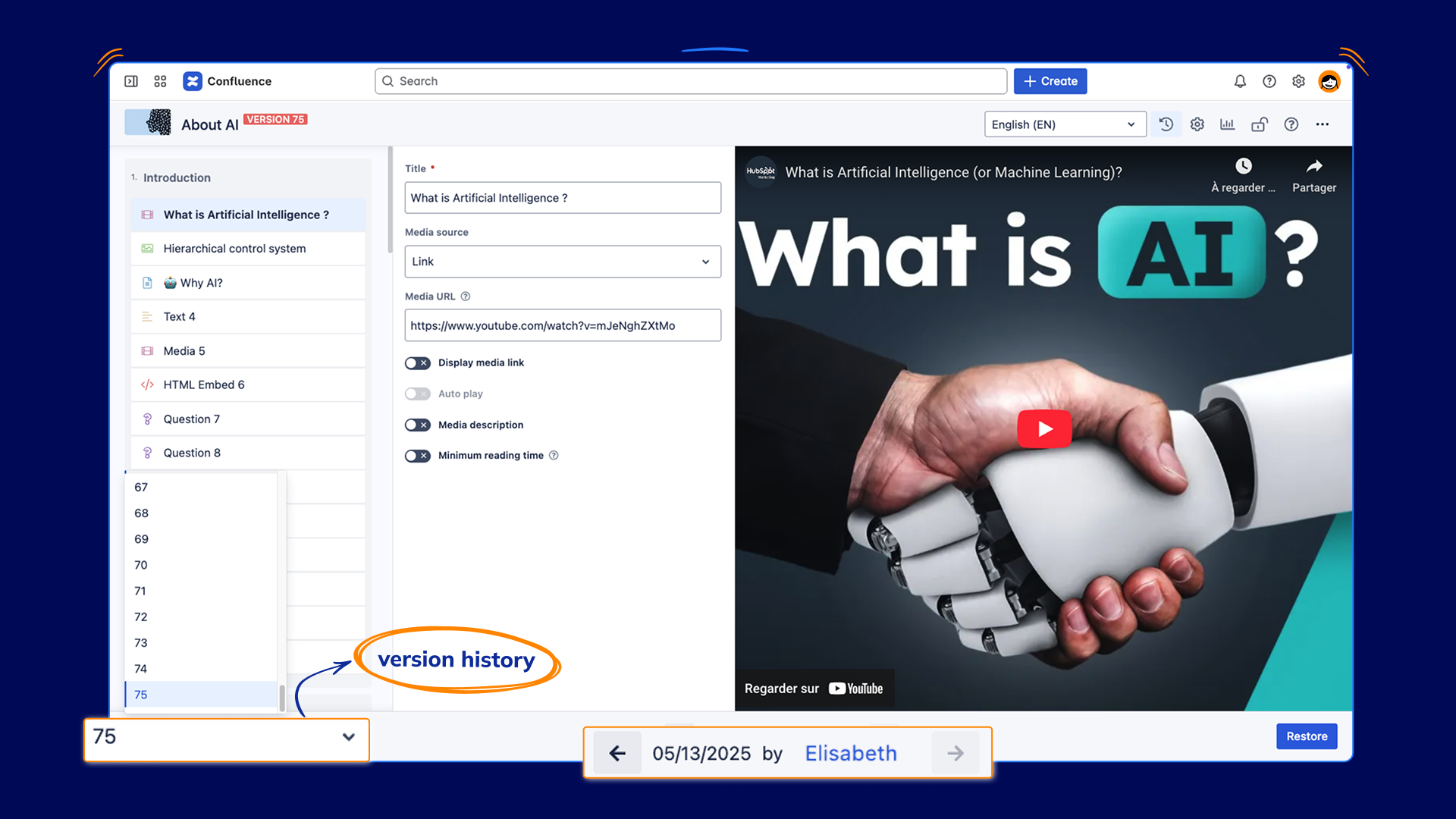Viewport: 1456px width, 819px height.
Task: Click the notifications bell icon
Action: click(1240, 81)
